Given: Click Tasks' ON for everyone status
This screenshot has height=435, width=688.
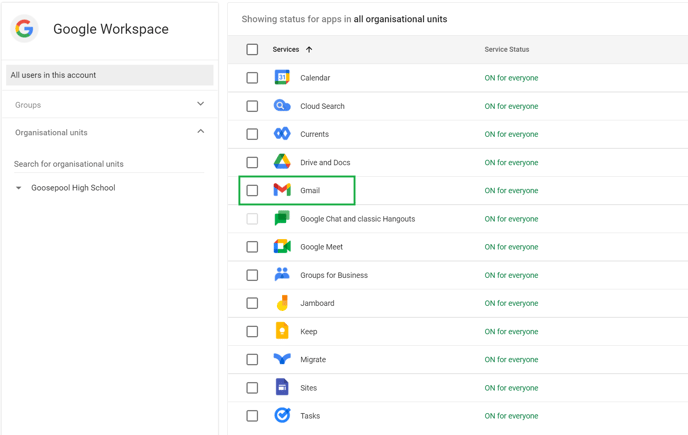Looking at the screenshot, I should tap(511, 416).
